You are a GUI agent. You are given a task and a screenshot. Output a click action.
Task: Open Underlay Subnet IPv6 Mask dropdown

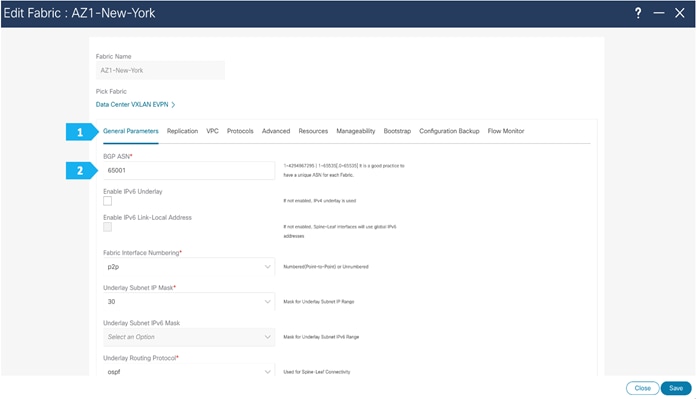pyautogui.click(x=189, y=337)
